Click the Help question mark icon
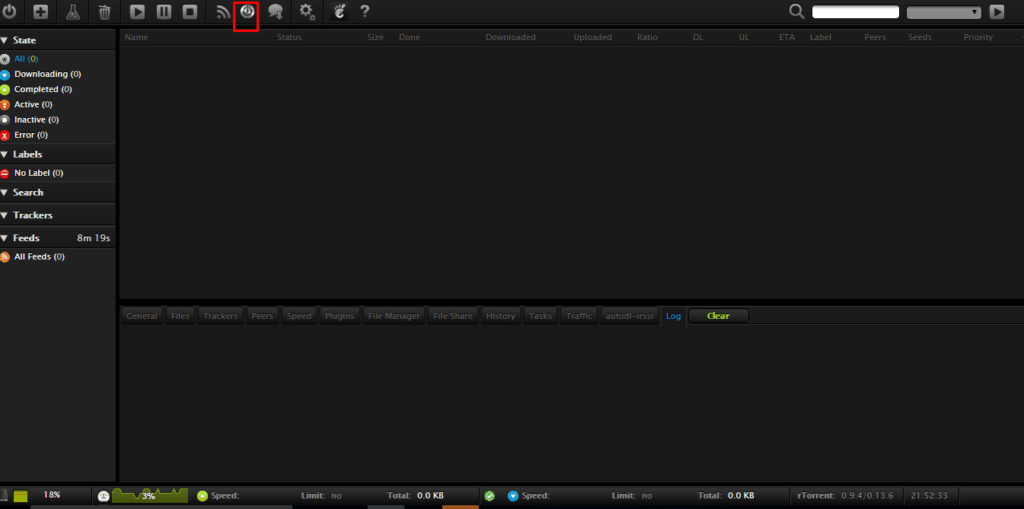This screenshot has width=1024, height=509. (365, 12)
